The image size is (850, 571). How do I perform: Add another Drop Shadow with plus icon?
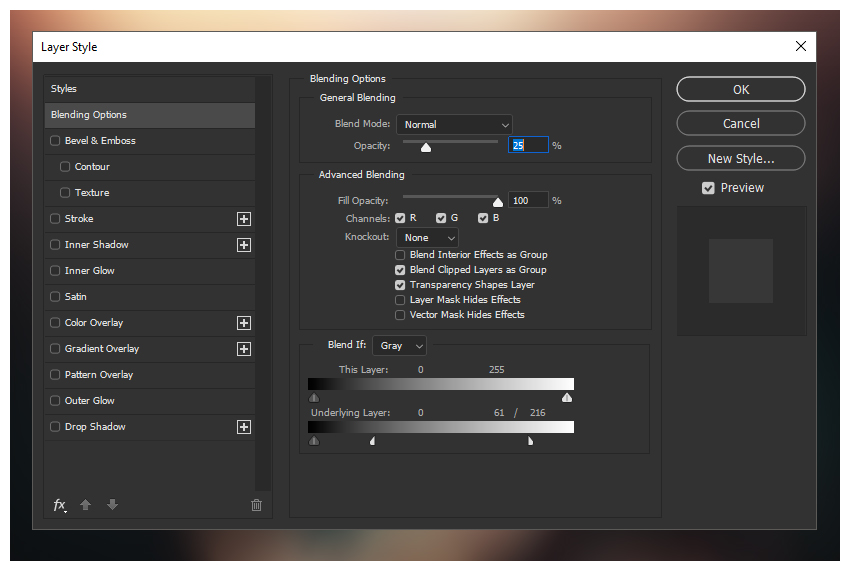tap(244, 427)
